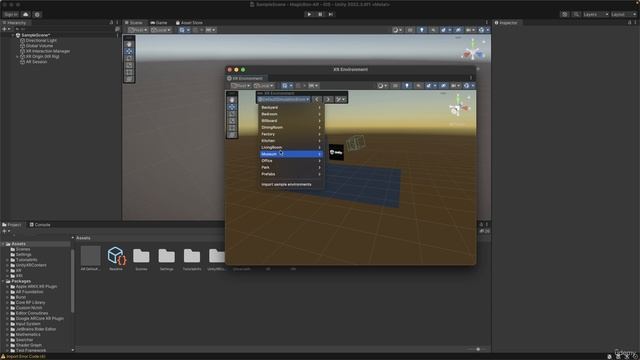Choose Backyard from the environment menu
This screenshot has width=640, height=360.
tap(291, 107)
